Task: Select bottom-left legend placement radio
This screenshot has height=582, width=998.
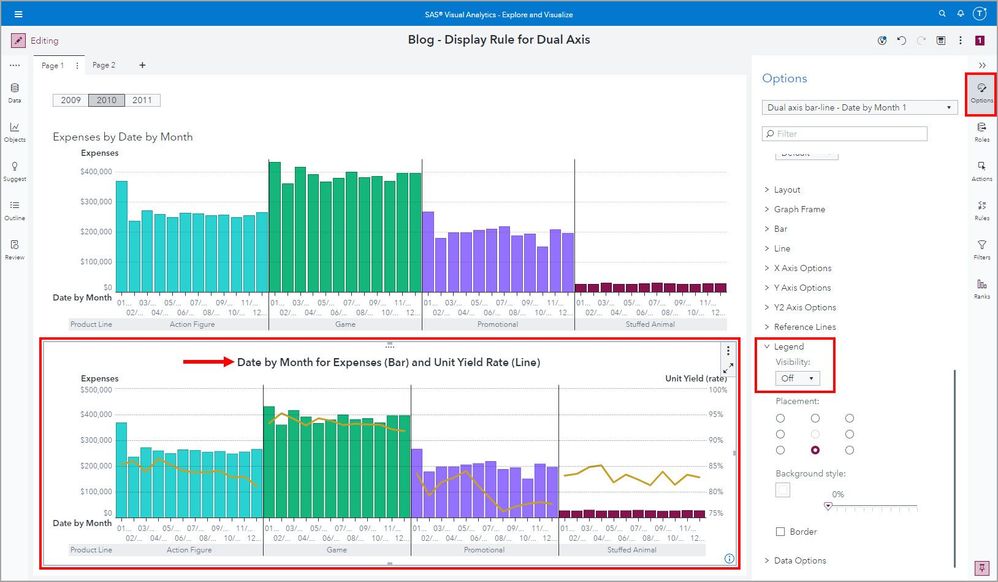Action: [780, 450]
